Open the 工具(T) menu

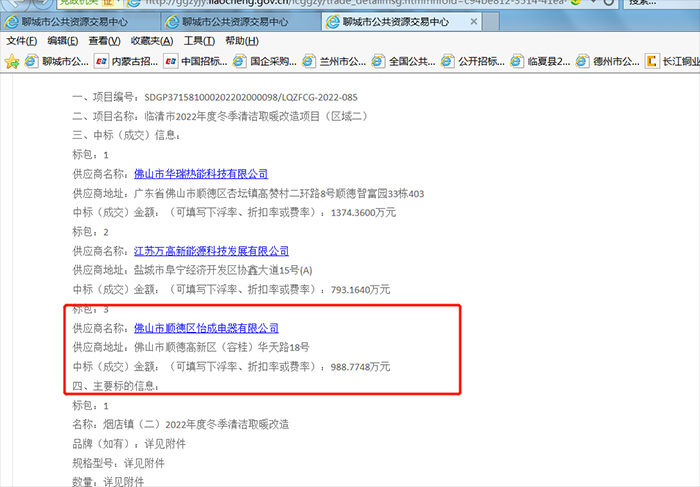pyautogui.click(x=199, y=41)
